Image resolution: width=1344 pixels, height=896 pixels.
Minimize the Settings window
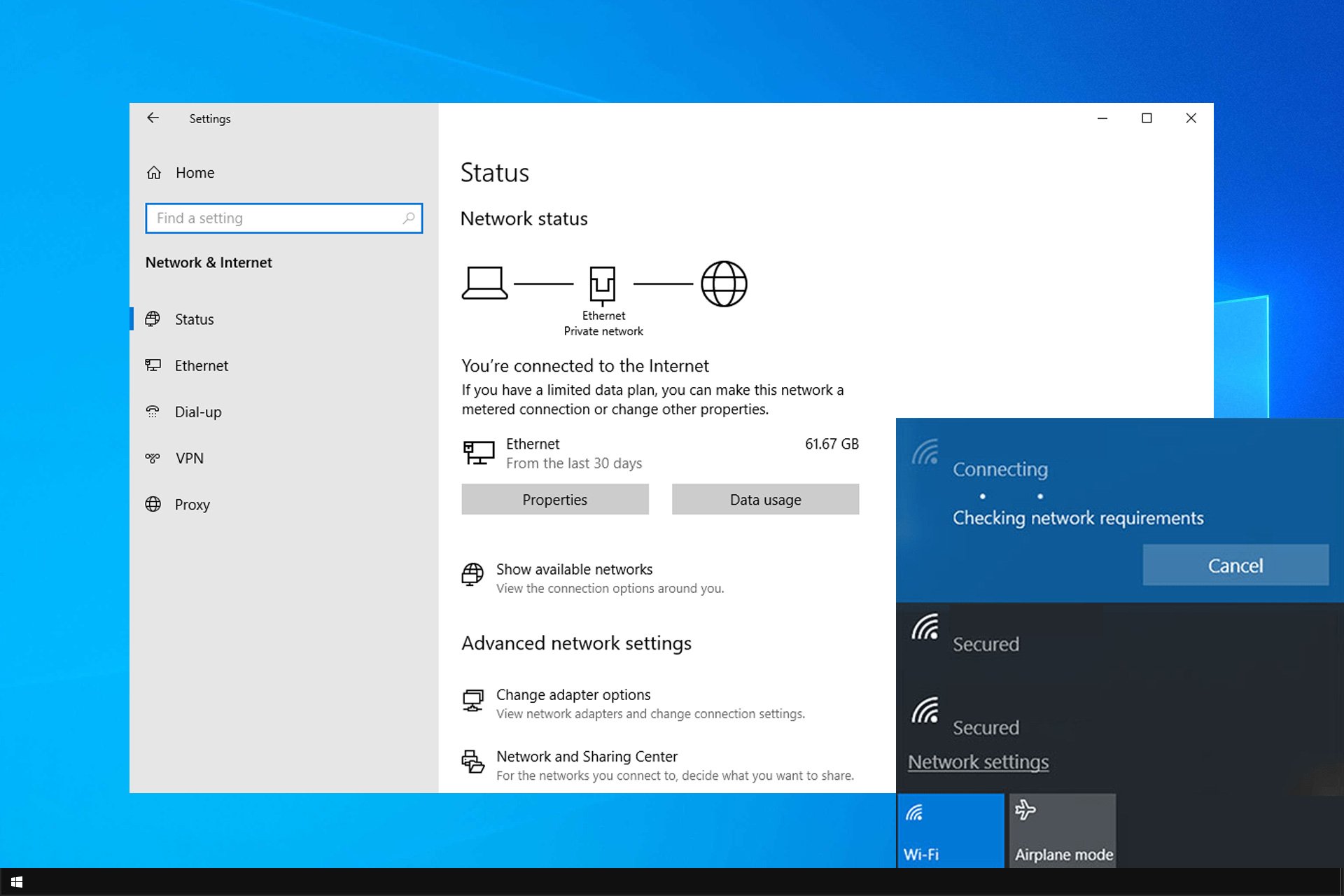(x=1102, y=118)
